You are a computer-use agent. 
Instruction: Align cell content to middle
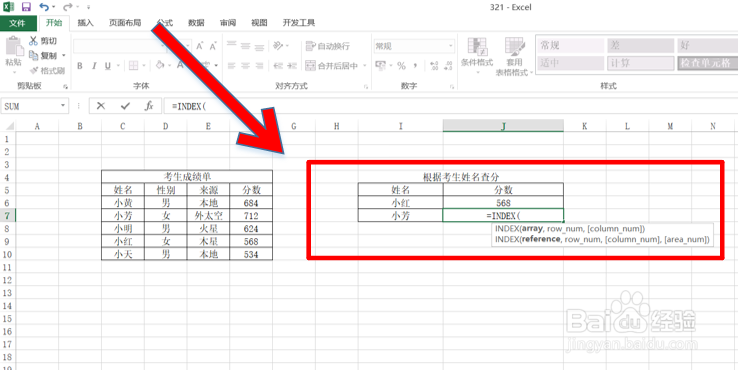245,46
